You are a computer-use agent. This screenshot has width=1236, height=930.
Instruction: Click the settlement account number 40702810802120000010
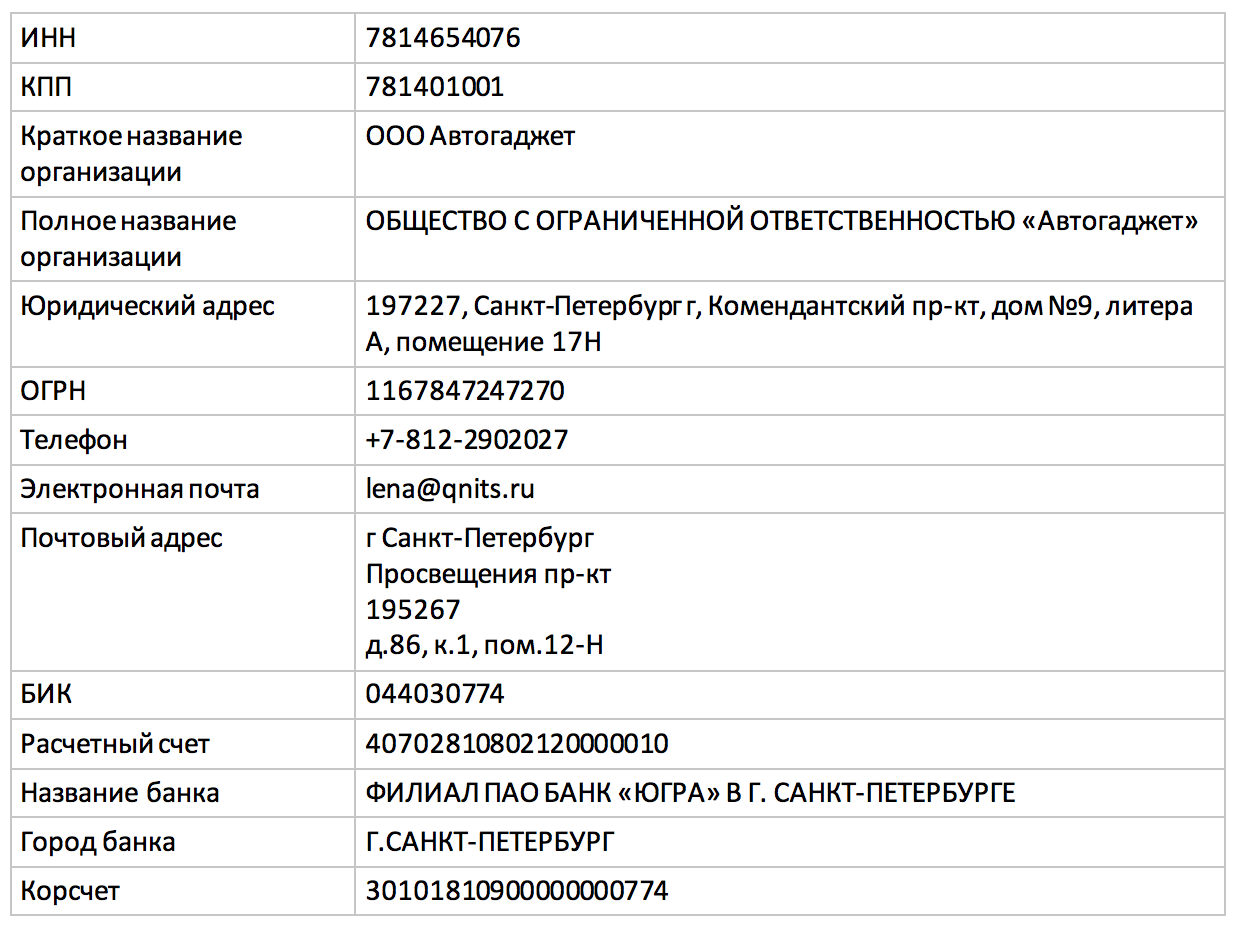(x=517, y=744)
